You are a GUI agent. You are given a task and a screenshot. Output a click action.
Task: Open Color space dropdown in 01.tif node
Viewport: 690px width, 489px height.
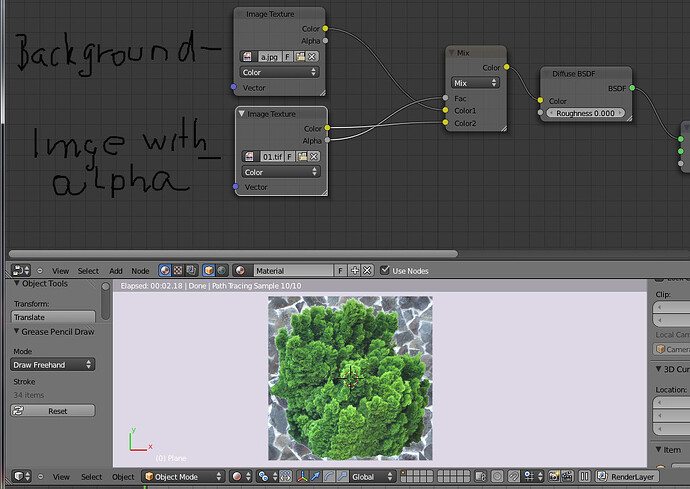[x=281, y=172]
